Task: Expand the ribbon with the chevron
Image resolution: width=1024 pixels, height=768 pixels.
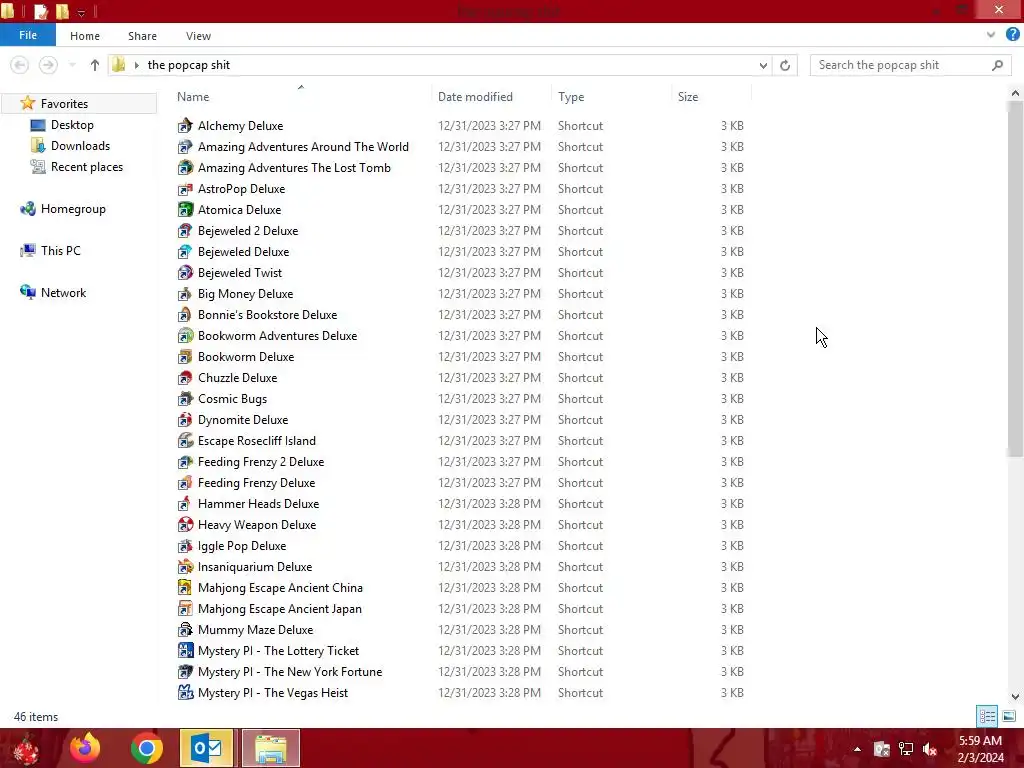Action: (x=991, y=35)
